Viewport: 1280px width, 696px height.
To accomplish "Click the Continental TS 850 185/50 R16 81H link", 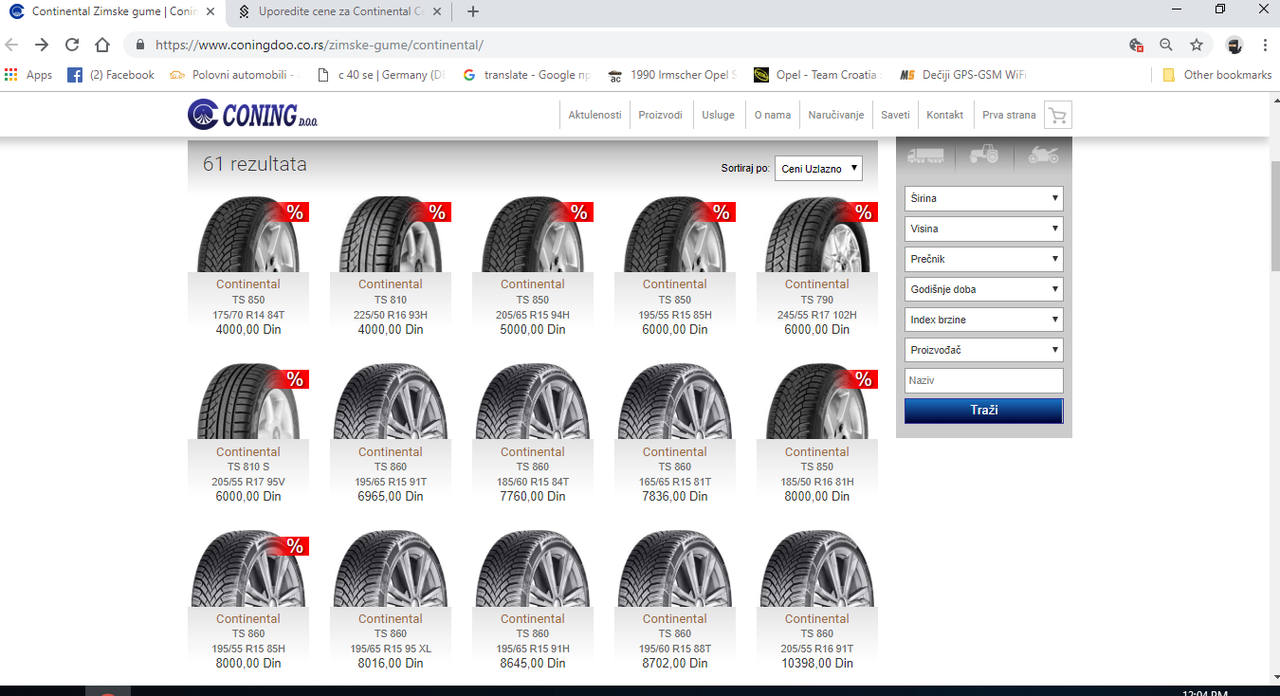I will tap(816, 433).
